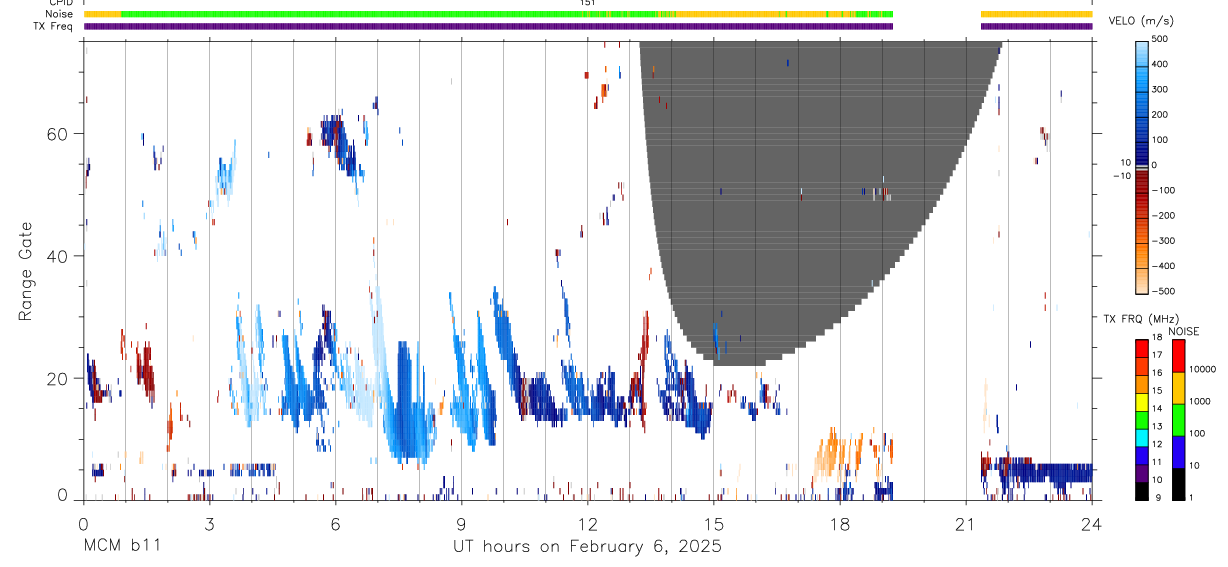Click the "TX Freq" strip label at top left

pyautogui.click(x=54, y=26)
